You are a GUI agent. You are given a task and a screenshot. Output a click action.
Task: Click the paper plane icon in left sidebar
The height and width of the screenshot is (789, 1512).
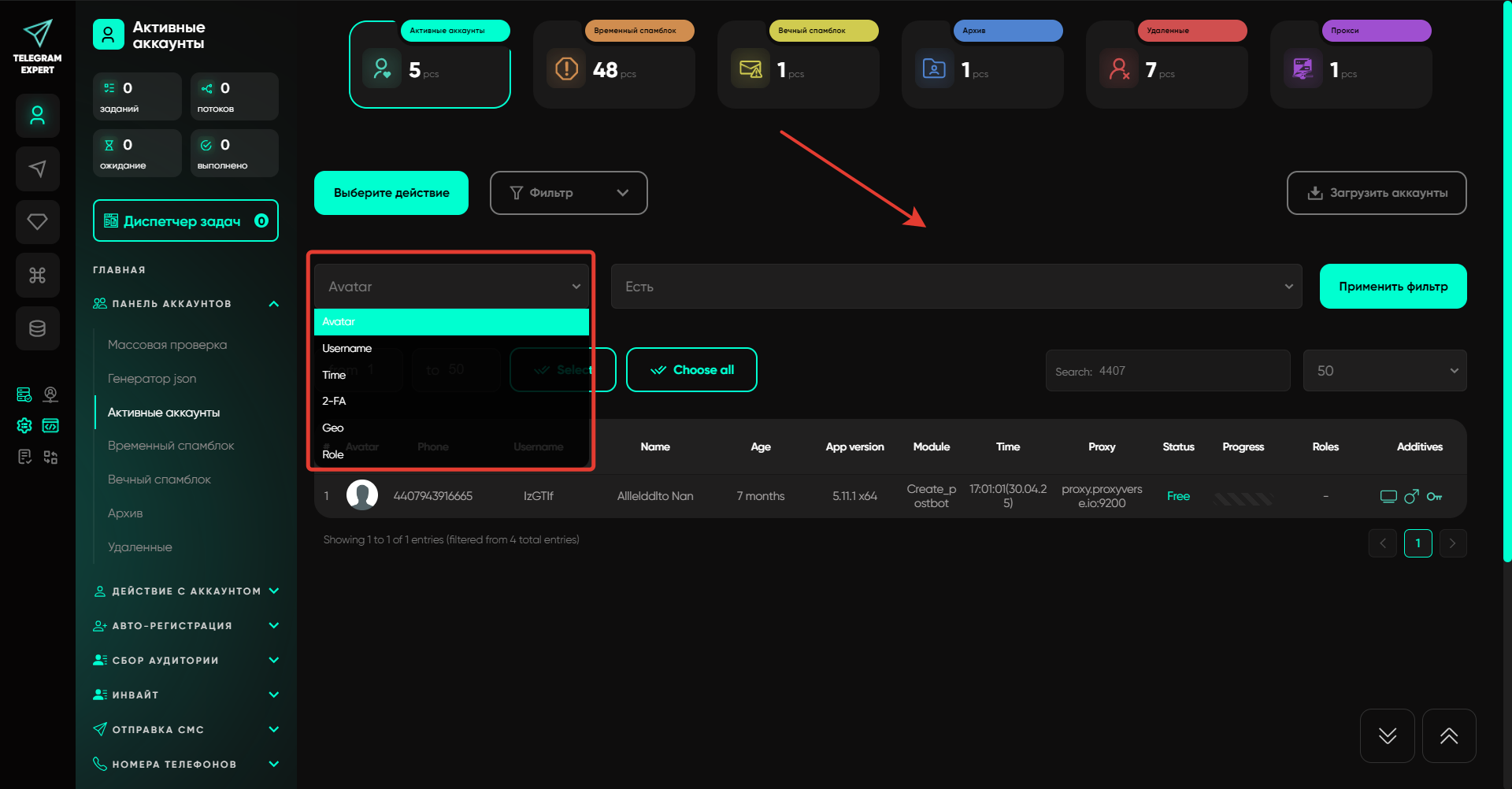(x=37, y=169)
